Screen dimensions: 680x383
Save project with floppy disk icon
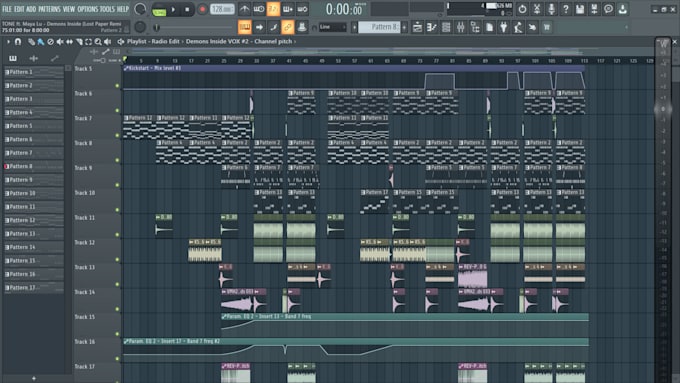coord(580,9)
